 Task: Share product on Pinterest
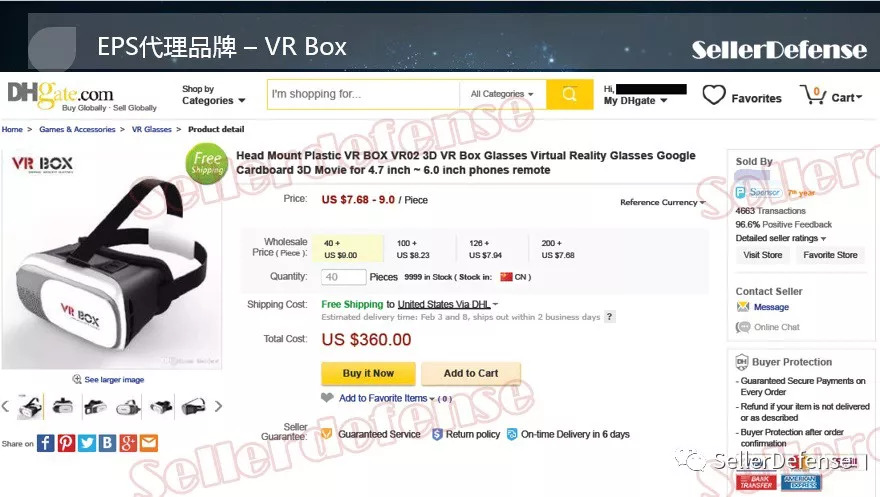pyautogui.click(x=66, y=443)
